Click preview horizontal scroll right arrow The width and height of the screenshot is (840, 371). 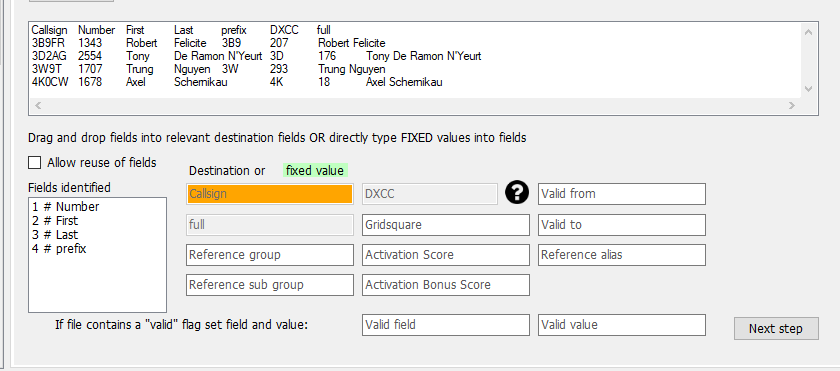(792, 105)
